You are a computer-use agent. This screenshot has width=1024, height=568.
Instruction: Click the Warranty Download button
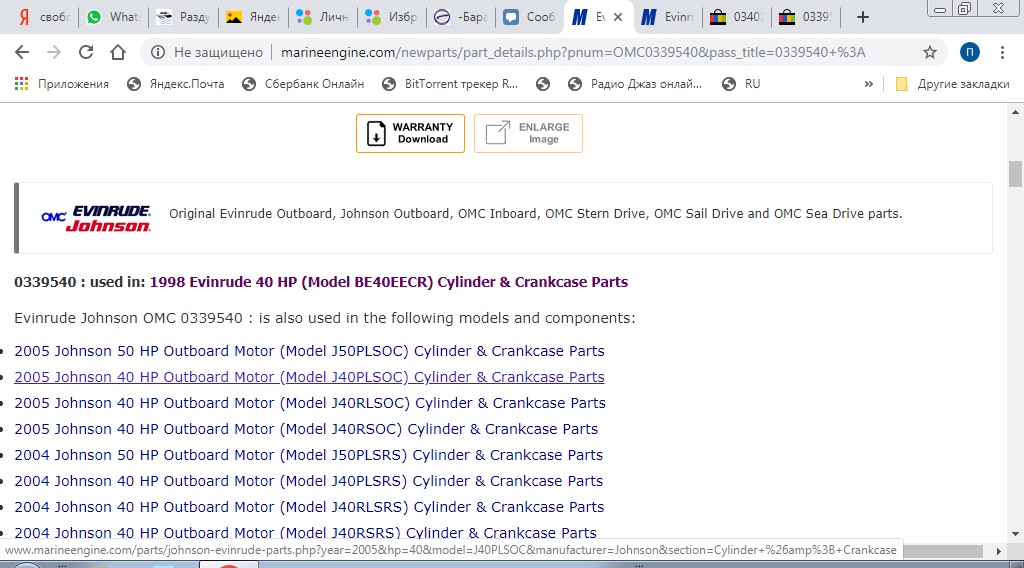point(410,133)
